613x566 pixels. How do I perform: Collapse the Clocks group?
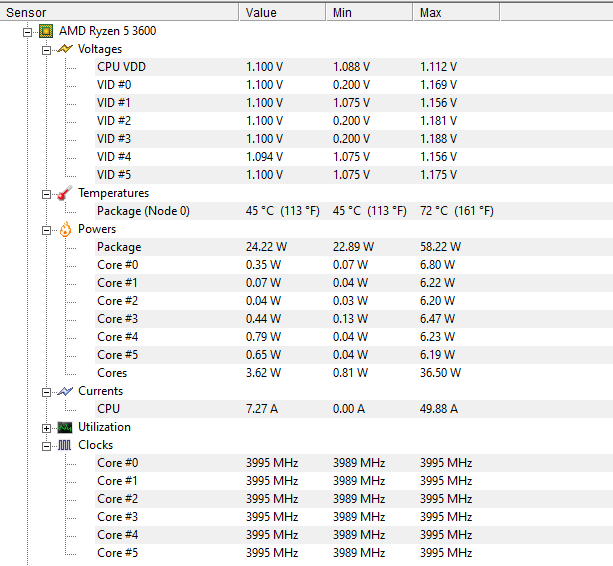click(46, 446)
